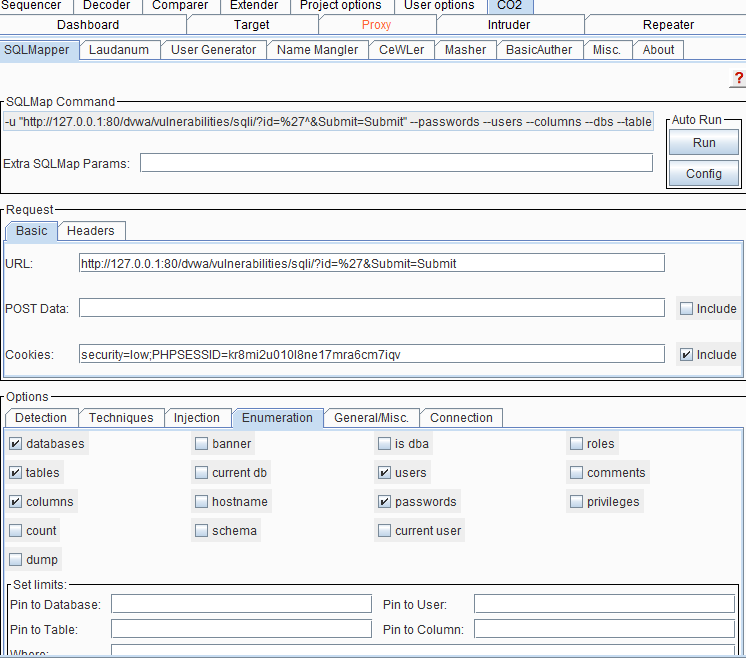Viewport: 746px width, 658px height.
Task: Open the Proxy tab
Action: (376, 25)
